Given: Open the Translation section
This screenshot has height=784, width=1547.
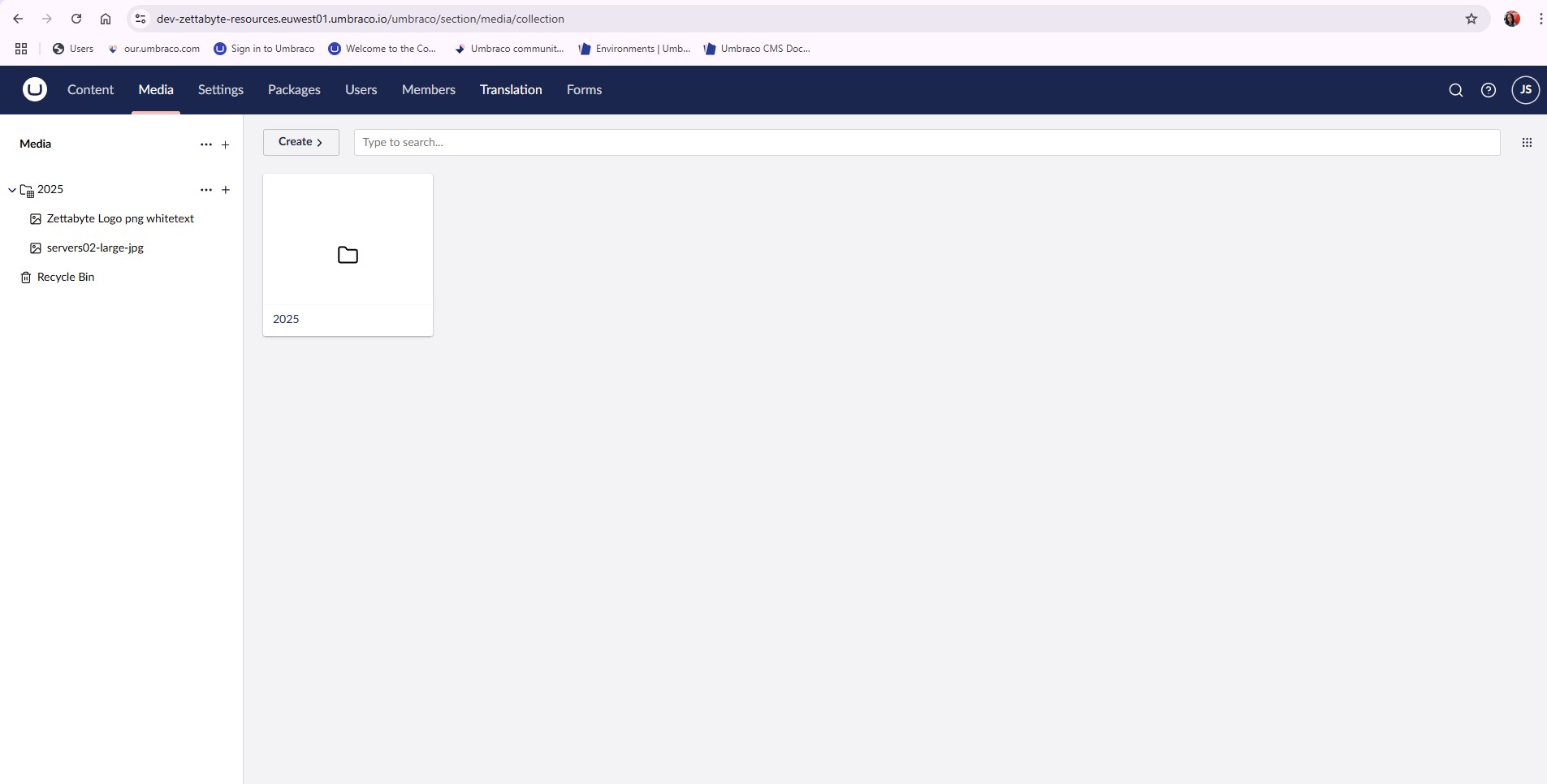Looking at the screenshot, I should point(511,90).
